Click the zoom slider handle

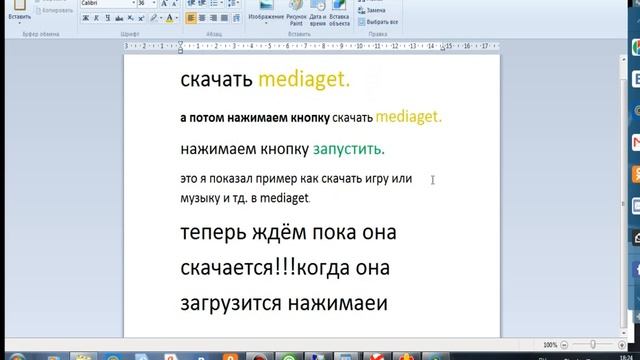pyautogui.click(x=593, y=345)
